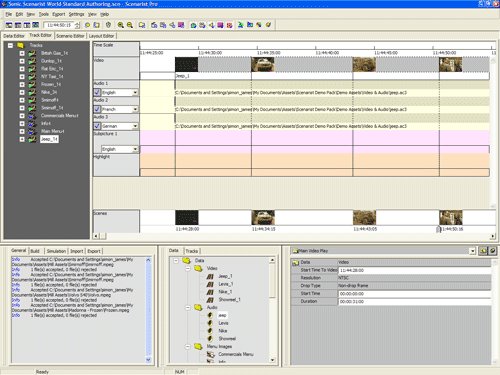Uncheck the Audio 2 French checkbox

97,109
